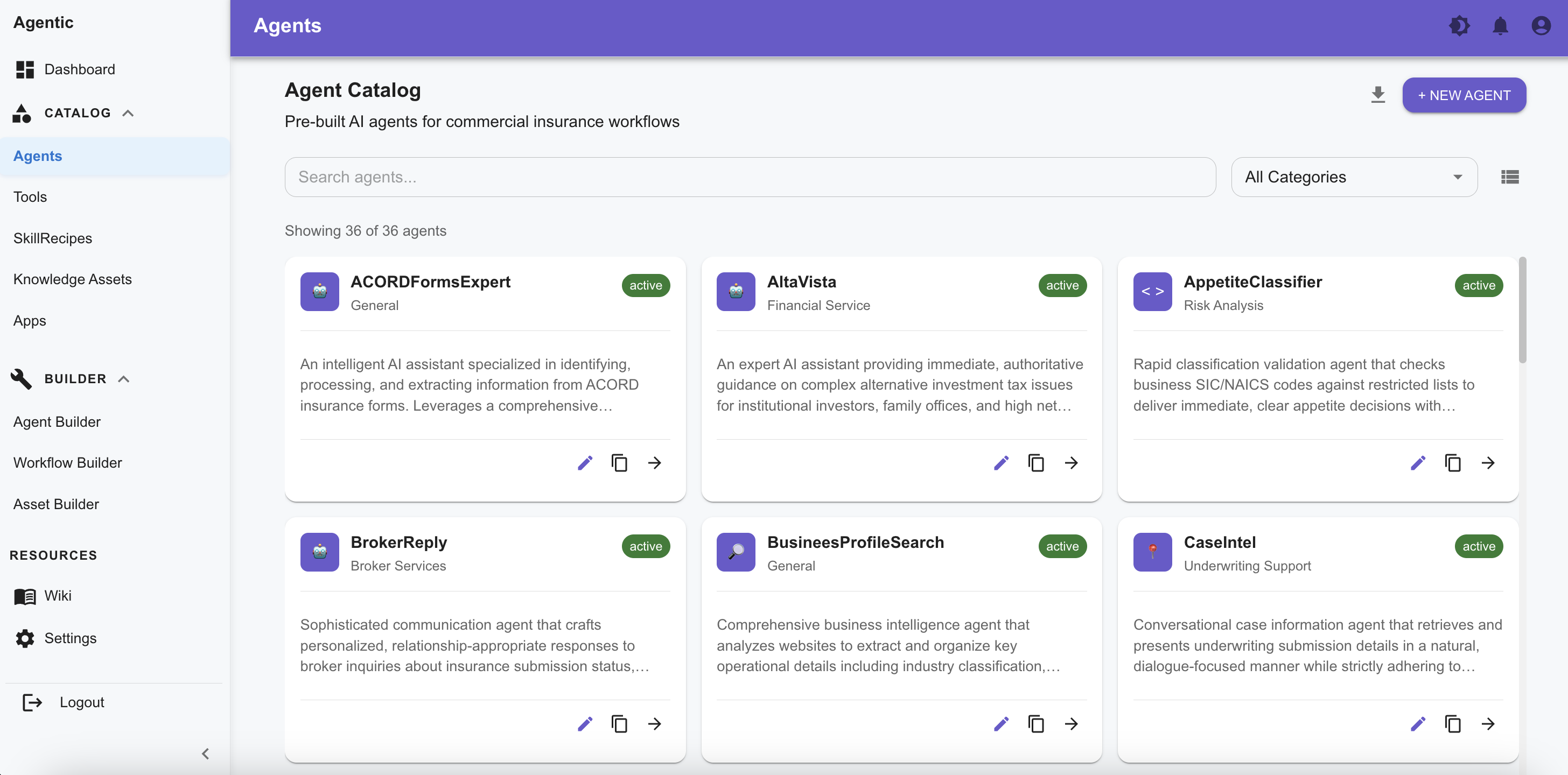The height and width of the screenshot is (775, 1568).
Task: Open BusineesProfileSearch with the arrow icon
Action: click(1070, 723)
